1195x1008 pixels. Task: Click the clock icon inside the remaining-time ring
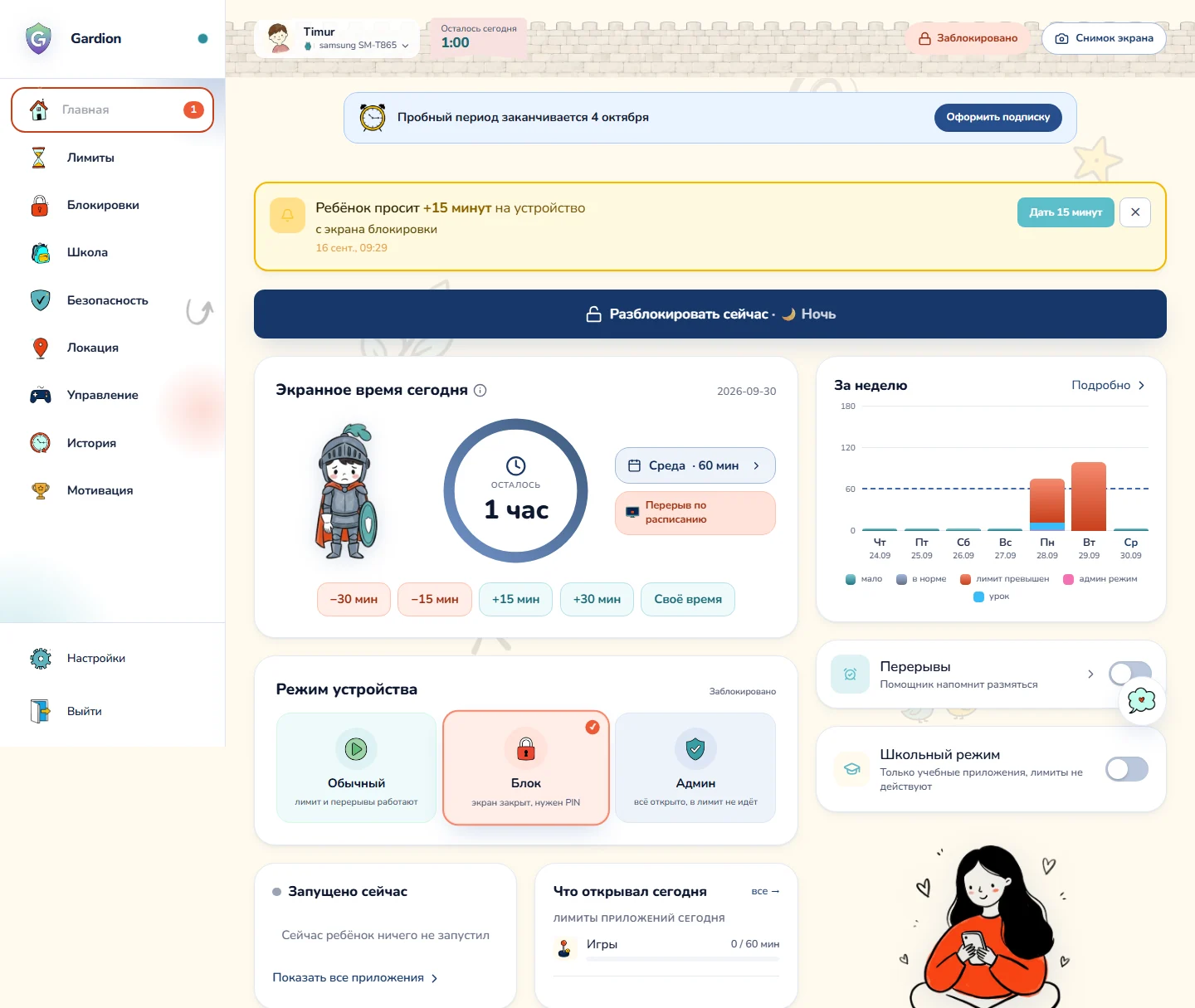515,465
